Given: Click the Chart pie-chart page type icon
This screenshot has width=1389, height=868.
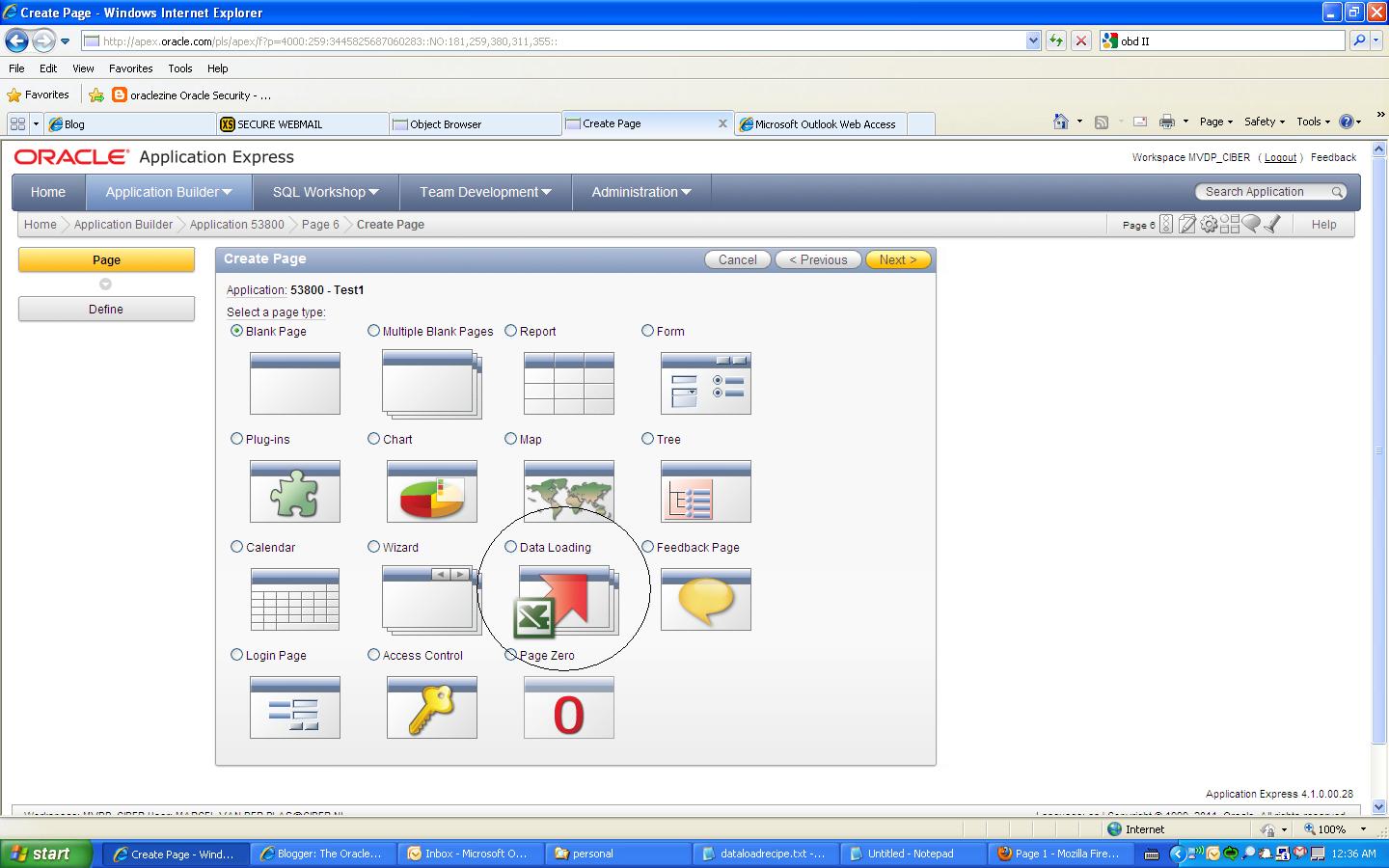Looking at the screenshot, I should (x=431, y=492).
